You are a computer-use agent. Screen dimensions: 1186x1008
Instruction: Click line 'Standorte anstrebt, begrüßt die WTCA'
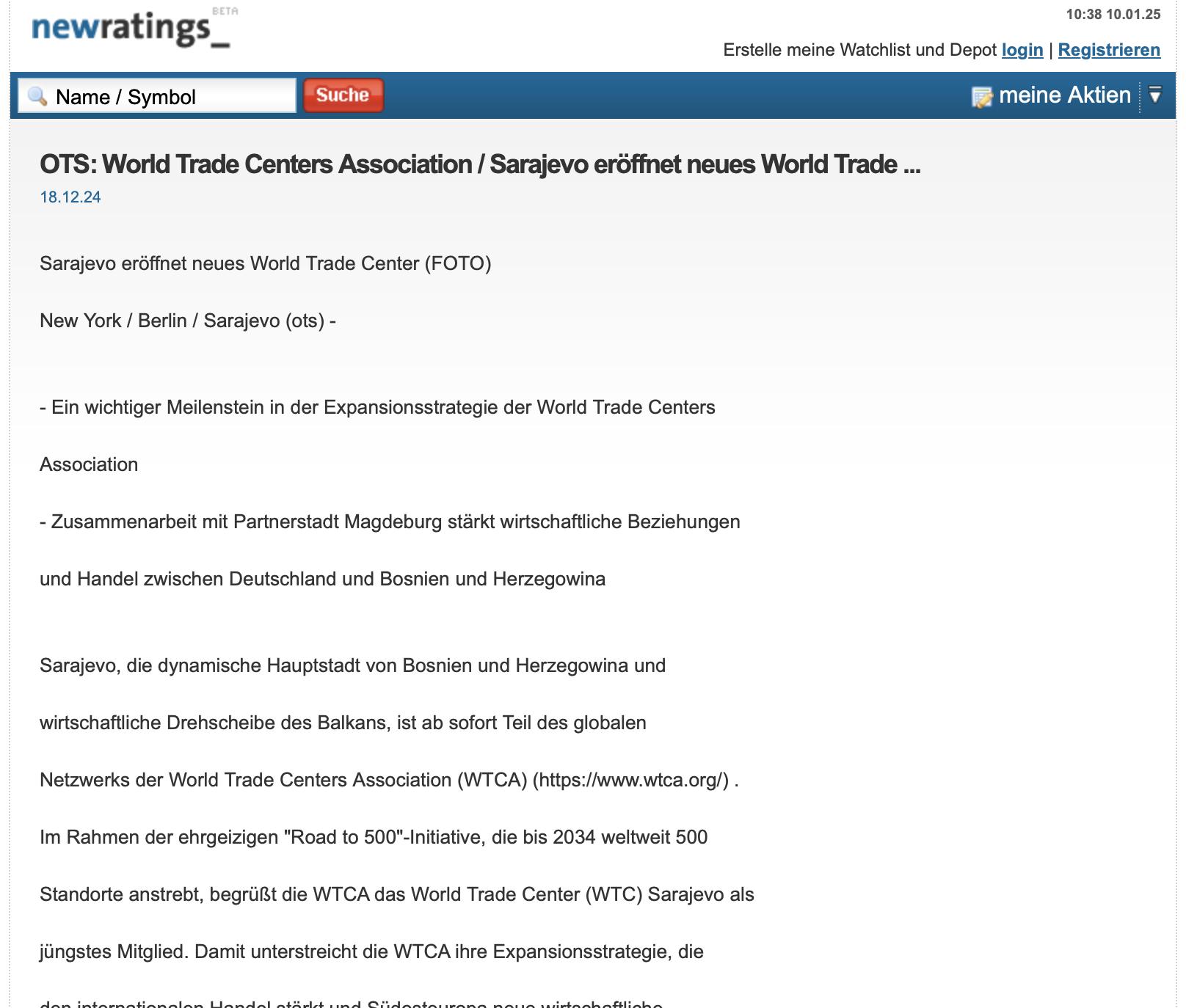(397, 894)
